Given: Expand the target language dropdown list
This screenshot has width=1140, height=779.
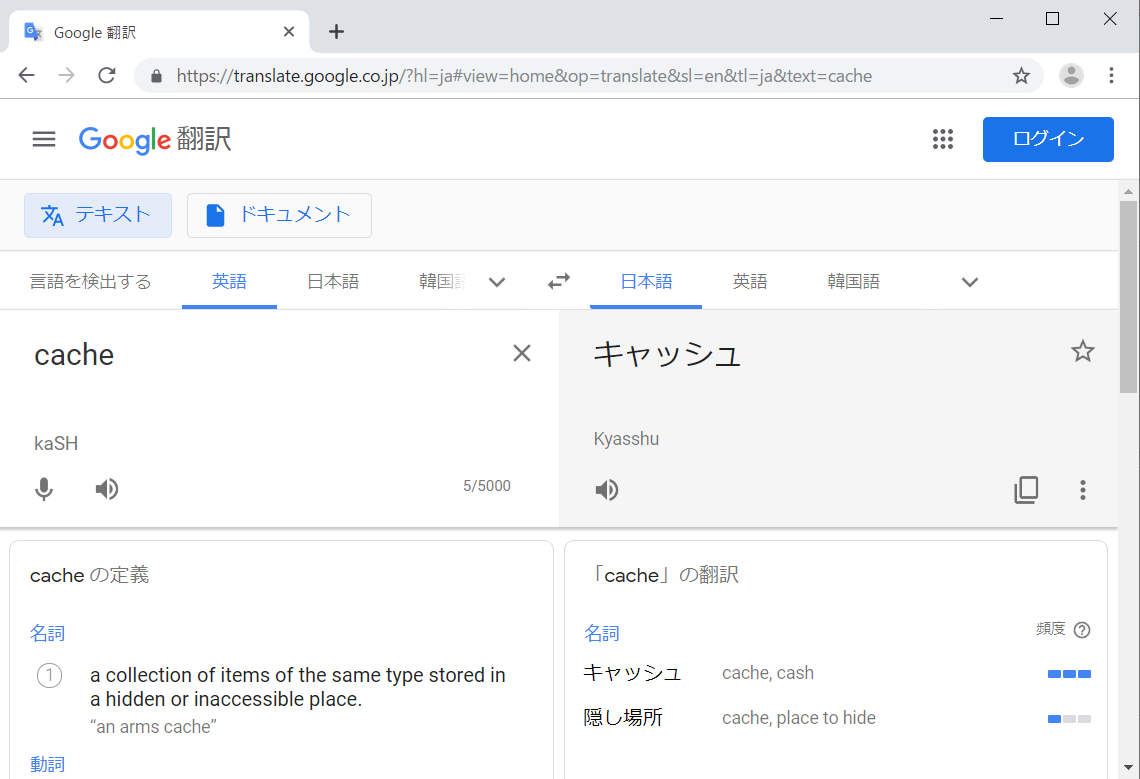Looking at the screenshot, I should 969,282.
